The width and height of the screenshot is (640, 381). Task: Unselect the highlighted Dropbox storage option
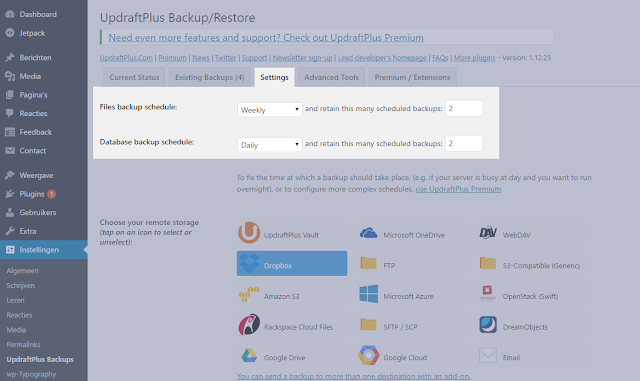[x=292, y=263]
